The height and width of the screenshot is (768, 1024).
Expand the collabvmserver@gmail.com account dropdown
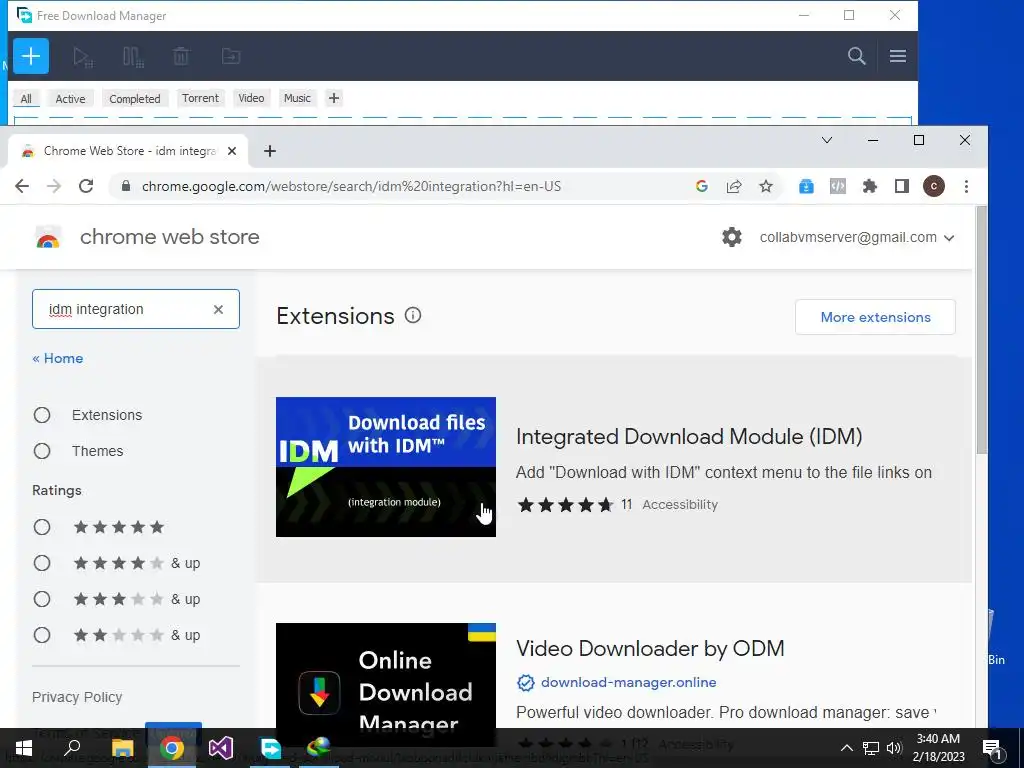pyautogui.click(x=856, y=238)
